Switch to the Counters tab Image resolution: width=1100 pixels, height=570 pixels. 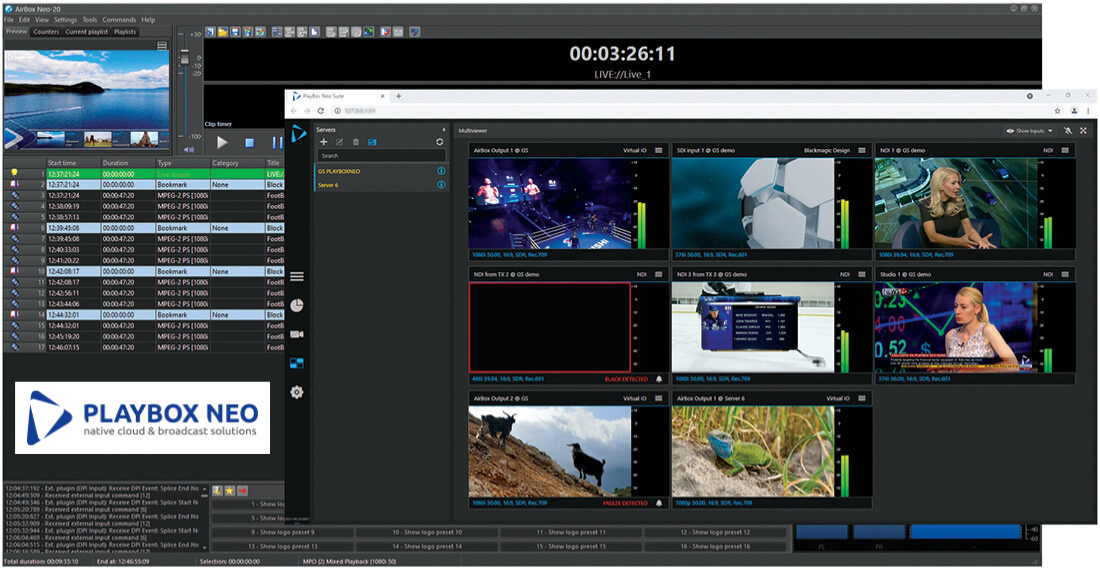[x=46, y=32]
